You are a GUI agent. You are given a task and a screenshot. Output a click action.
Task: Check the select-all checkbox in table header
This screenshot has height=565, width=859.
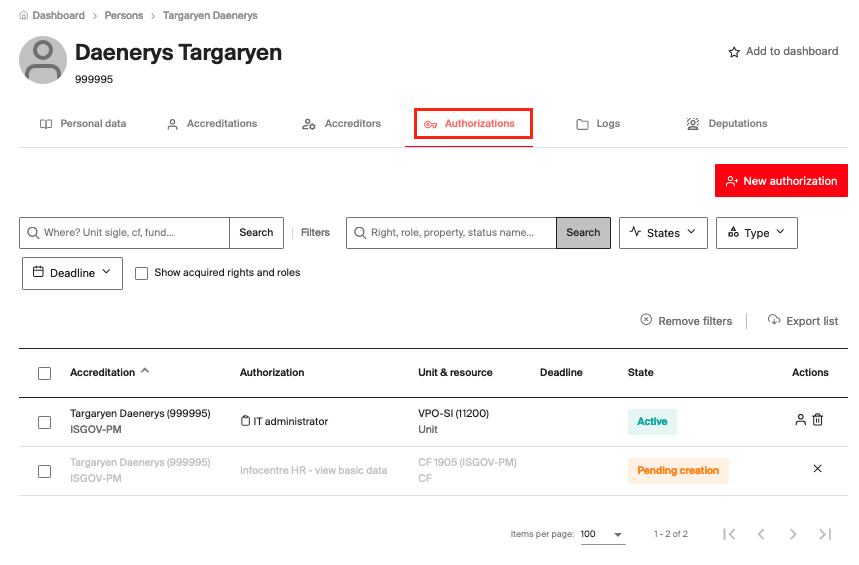[44, 373]
